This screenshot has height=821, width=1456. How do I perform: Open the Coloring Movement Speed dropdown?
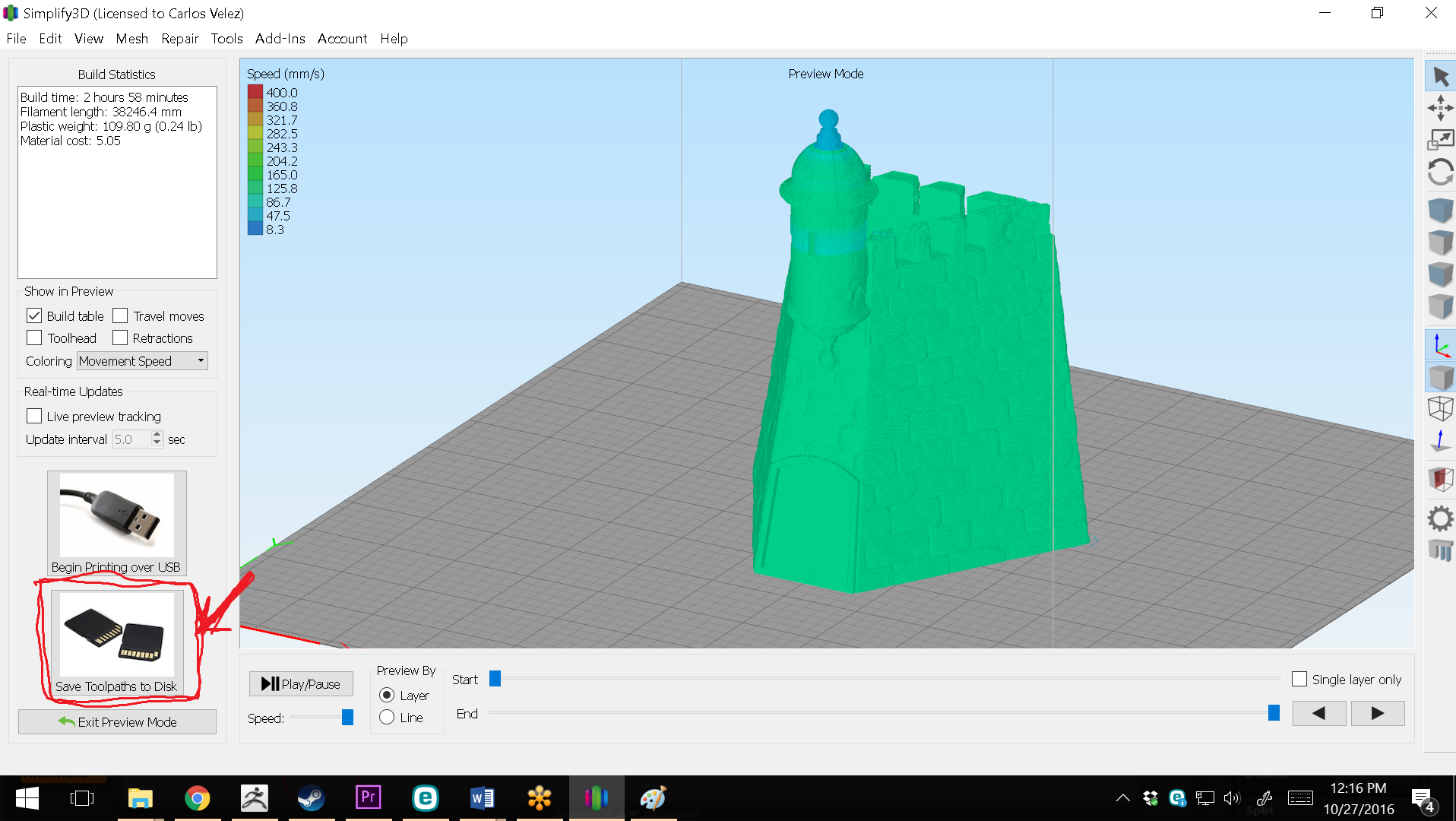[x=141, y=360]
